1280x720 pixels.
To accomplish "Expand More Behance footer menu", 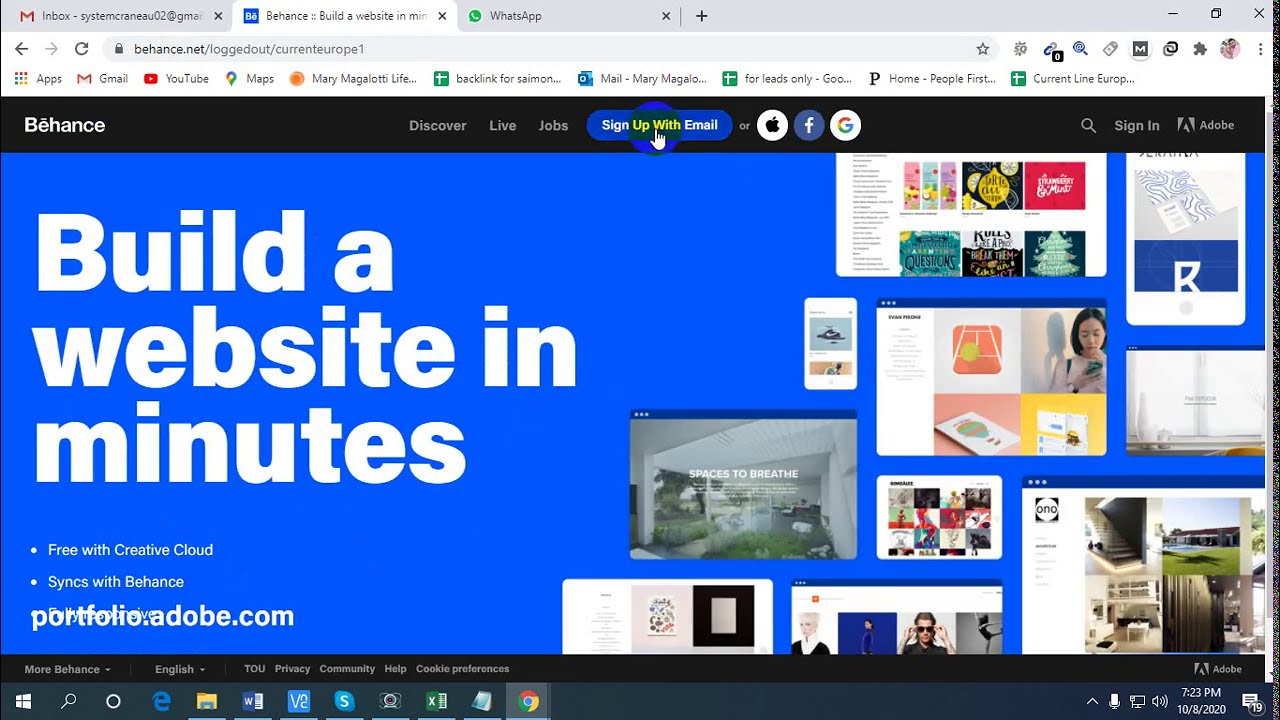I will point(67,669).
